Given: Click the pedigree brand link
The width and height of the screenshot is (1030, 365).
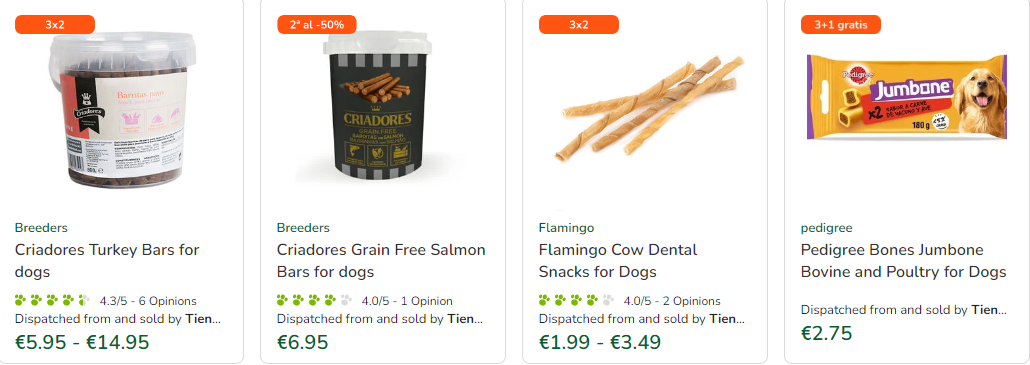Looking at the screenshot, I should (826, 228).
